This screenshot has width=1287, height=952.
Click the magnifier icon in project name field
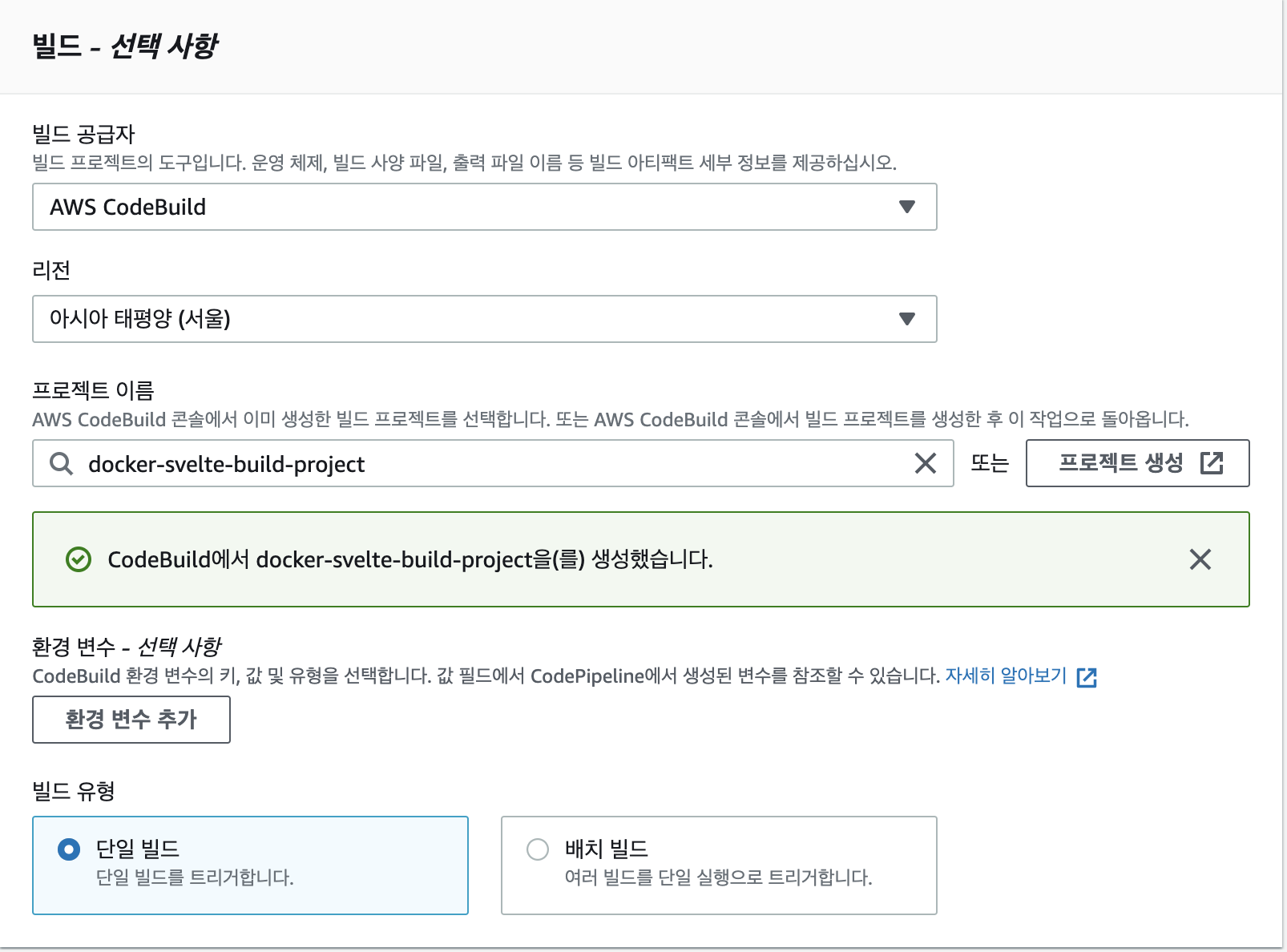[x=61, y=463]
